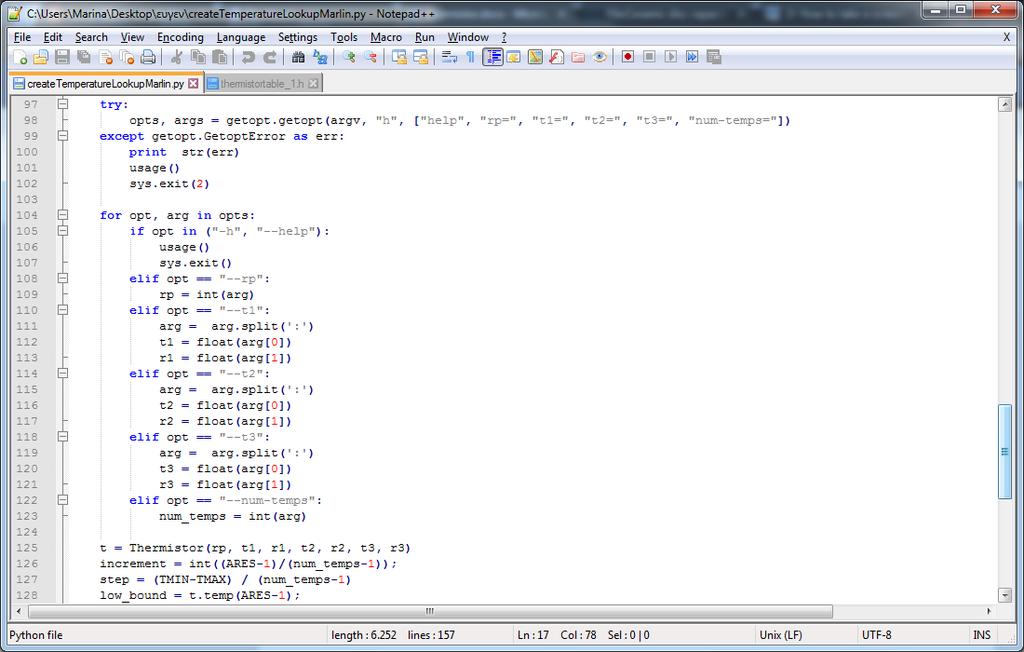Click the Zoom Out magnifier icon
This screenshot has height=652, width=1024.
pos(370,57)
